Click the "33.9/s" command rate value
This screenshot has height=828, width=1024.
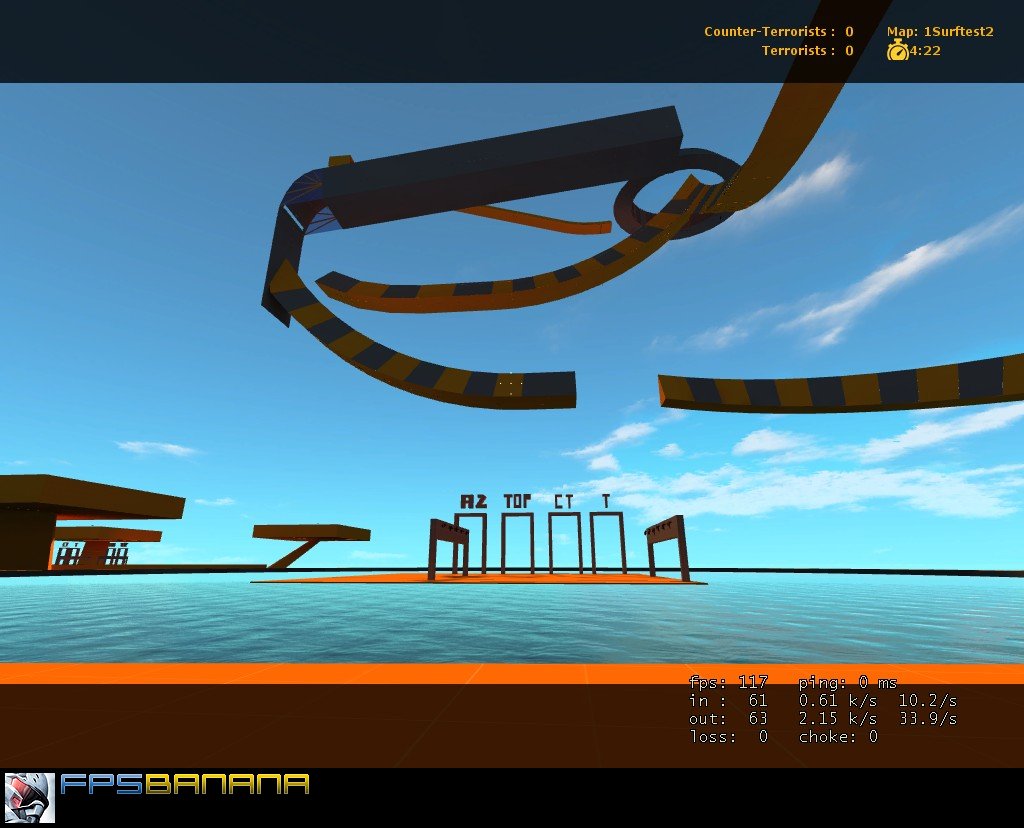click(927, 719)
